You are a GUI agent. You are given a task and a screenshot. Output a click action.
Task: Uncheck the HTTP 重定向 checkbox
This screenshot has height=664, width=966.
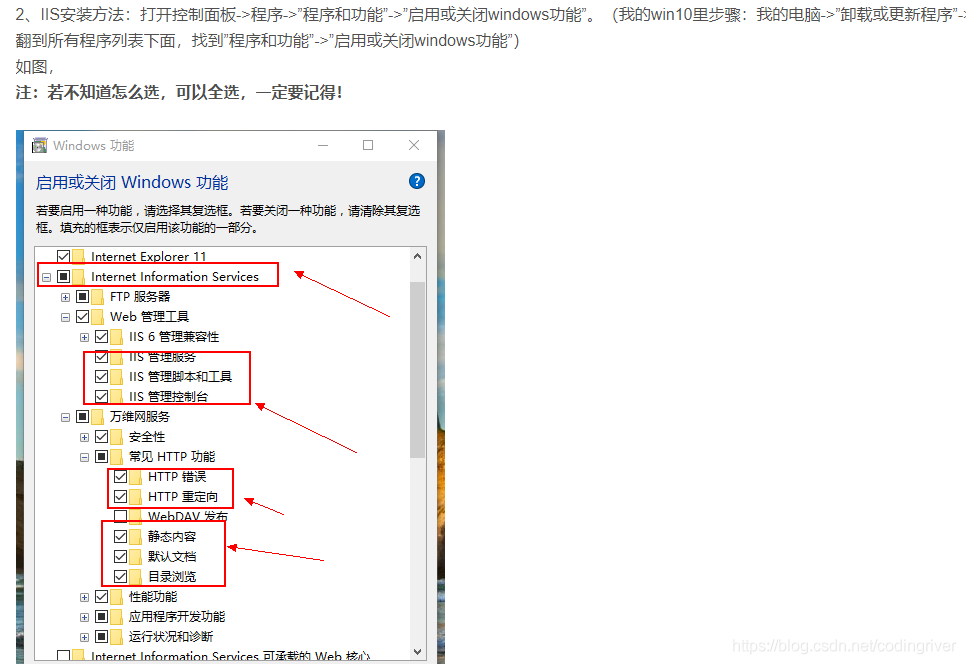pyautogui.click(x=118, y=496)
